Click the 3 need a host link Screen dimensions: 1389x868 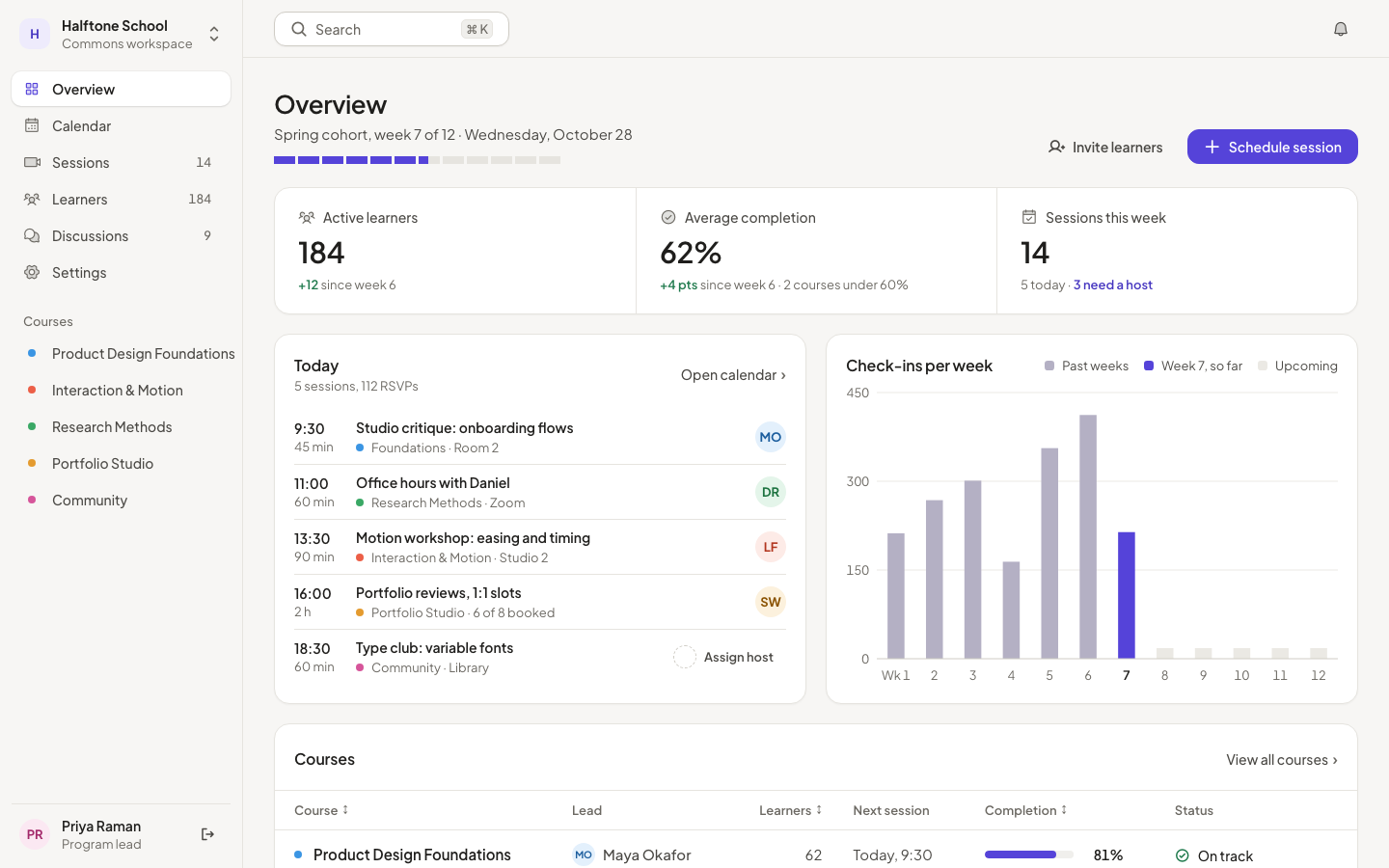1113,285
